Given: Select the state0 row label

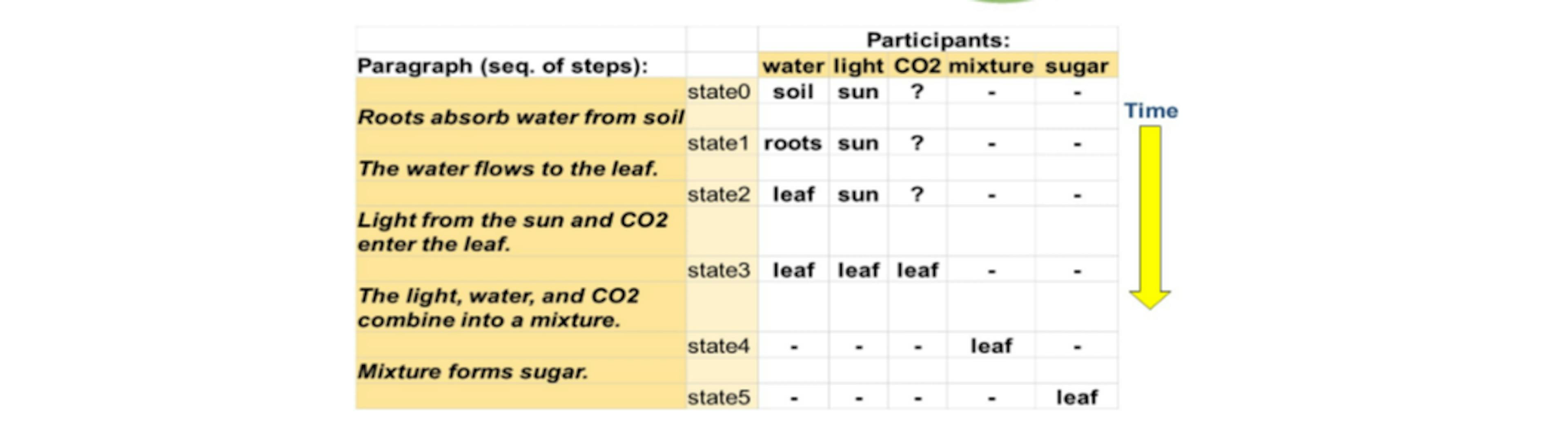Looking at the screenshot, I should [719, 92].
